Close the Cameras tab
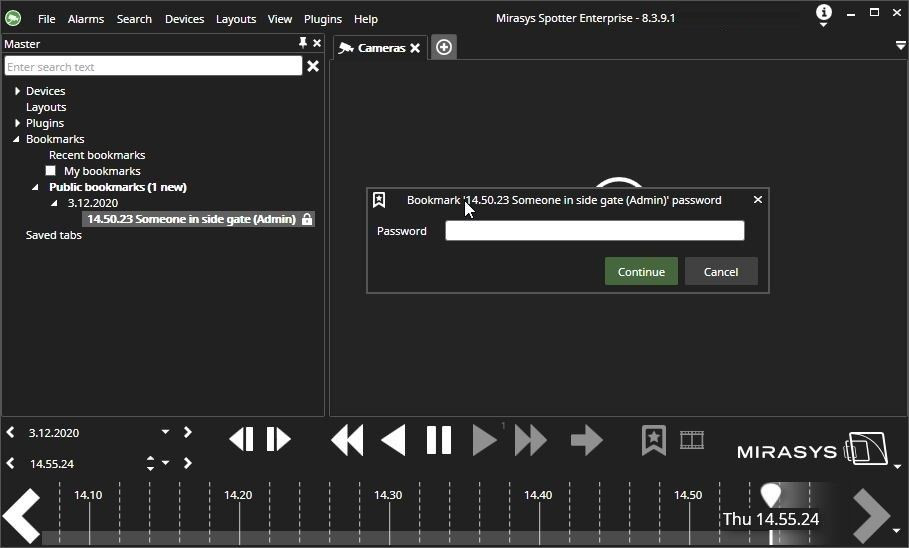This screenshot has height=548, width=909. 415,48
